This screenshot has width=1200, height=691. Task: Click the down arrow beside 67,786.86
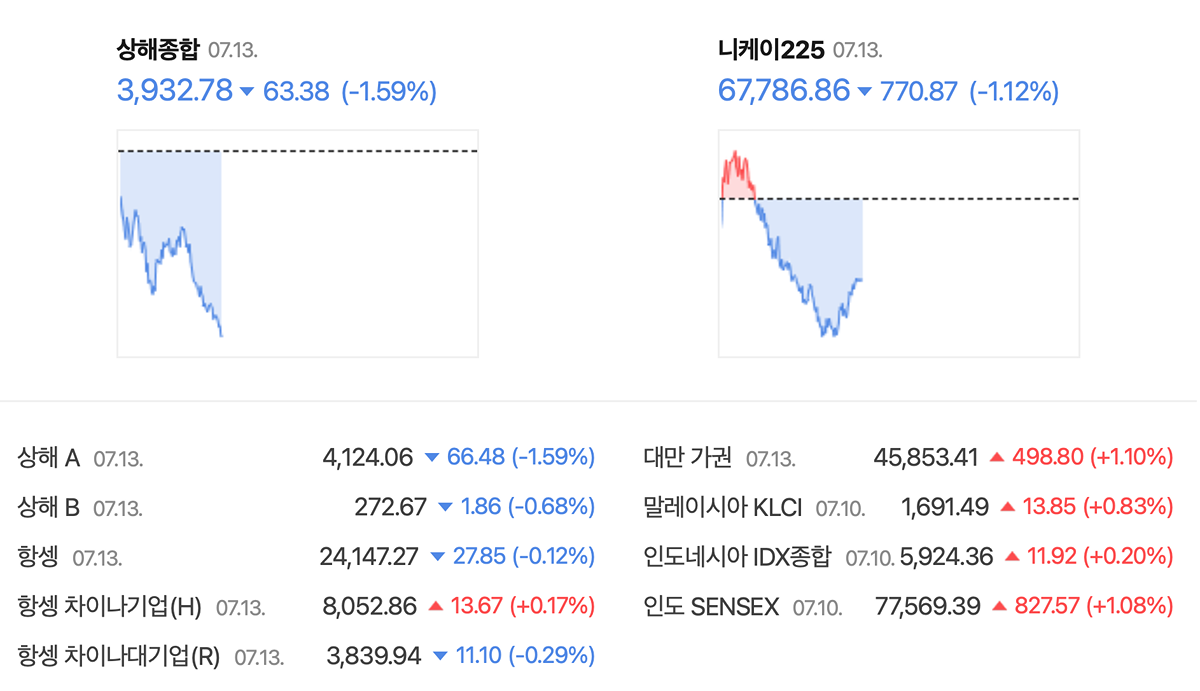point(865,92)
